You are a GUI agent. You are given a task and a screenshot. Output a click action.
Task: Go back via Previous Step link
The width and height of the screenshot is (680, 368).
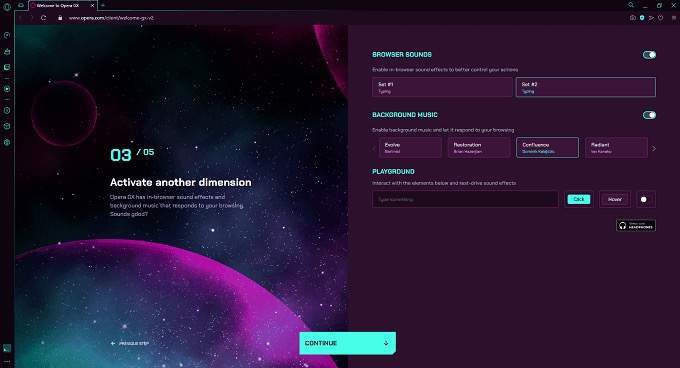coord(130,343)
